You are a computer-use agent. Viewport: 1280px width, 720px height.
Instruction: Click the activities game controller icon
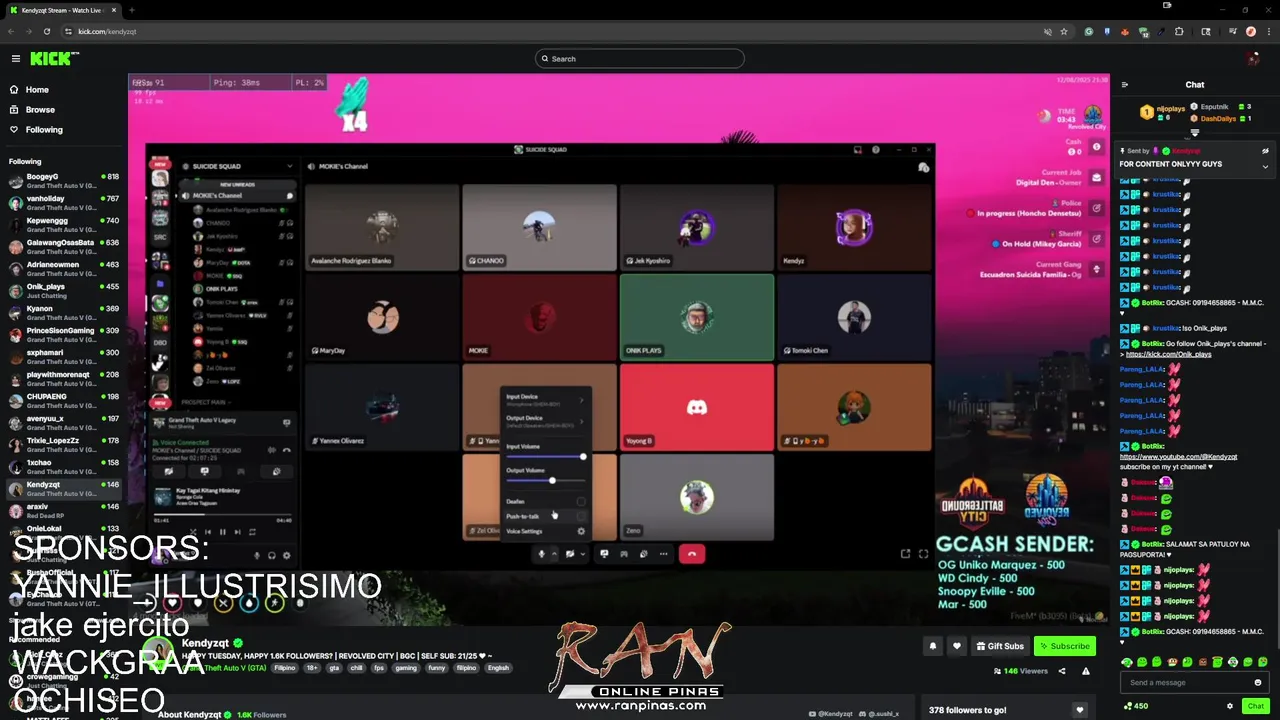click(x=624, y=554)
